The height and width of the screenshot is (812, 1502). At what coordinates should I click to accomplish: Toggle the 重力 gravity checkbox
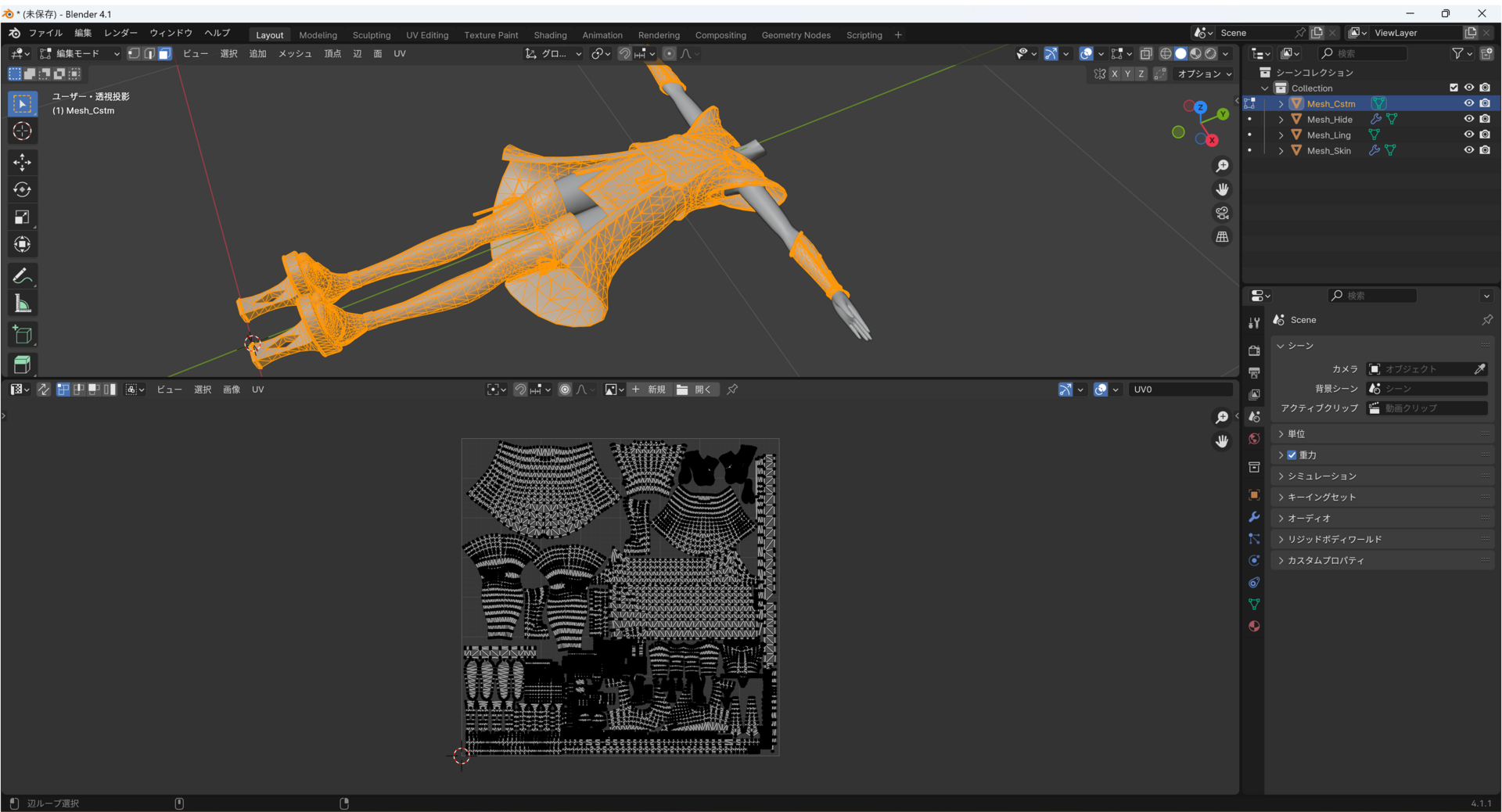tap(1292, 455)
